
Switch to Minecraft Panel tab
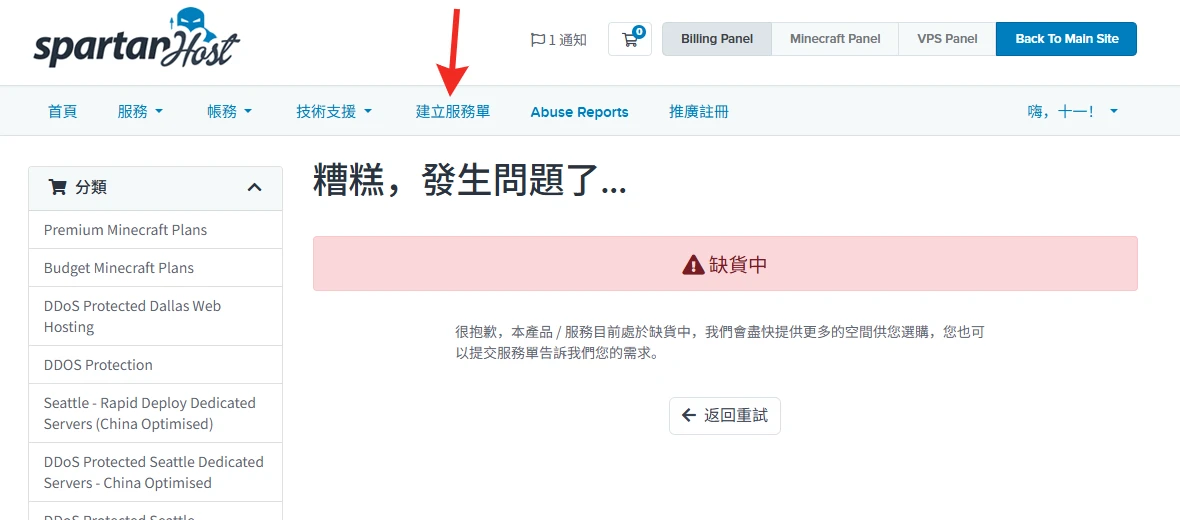click(x=835, y=39)
